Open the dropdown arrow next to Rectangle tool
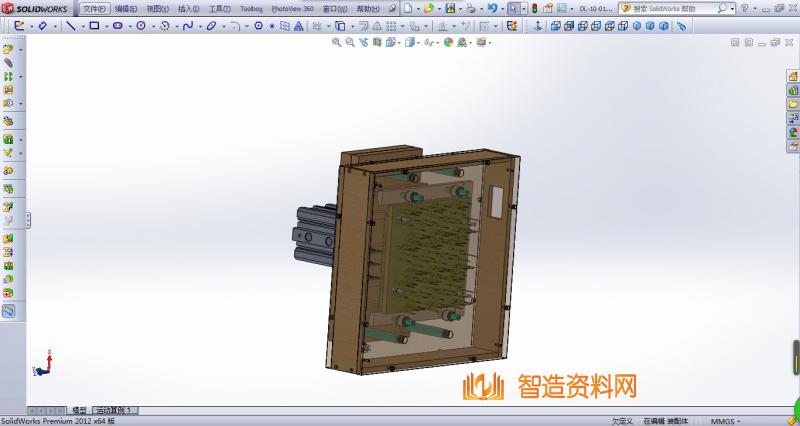The image size is (800, 426). click(x=106, y=25)
